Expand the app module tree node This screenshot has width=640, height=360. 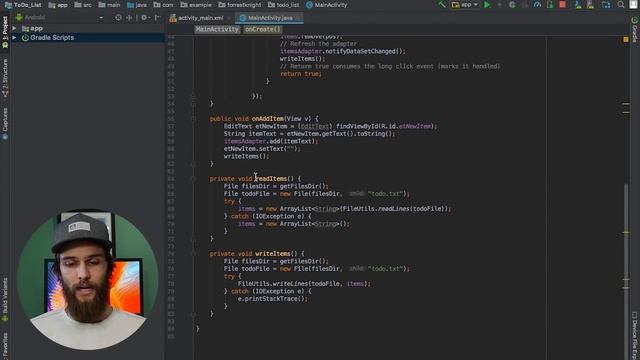click(x=14, y=28)
